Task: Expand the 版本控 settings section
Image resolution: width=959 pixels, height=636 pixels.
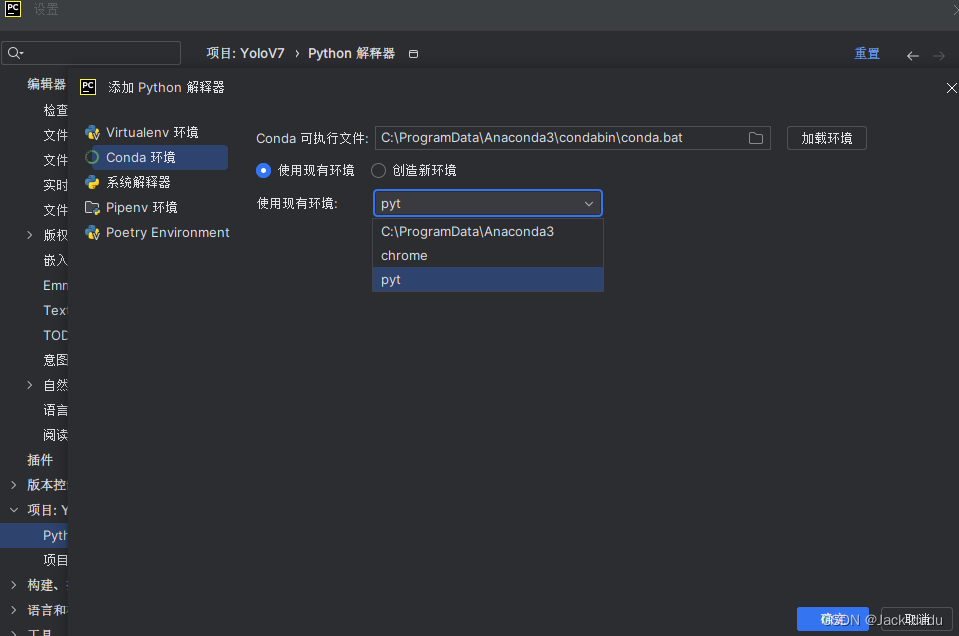Action: point(14,485)
